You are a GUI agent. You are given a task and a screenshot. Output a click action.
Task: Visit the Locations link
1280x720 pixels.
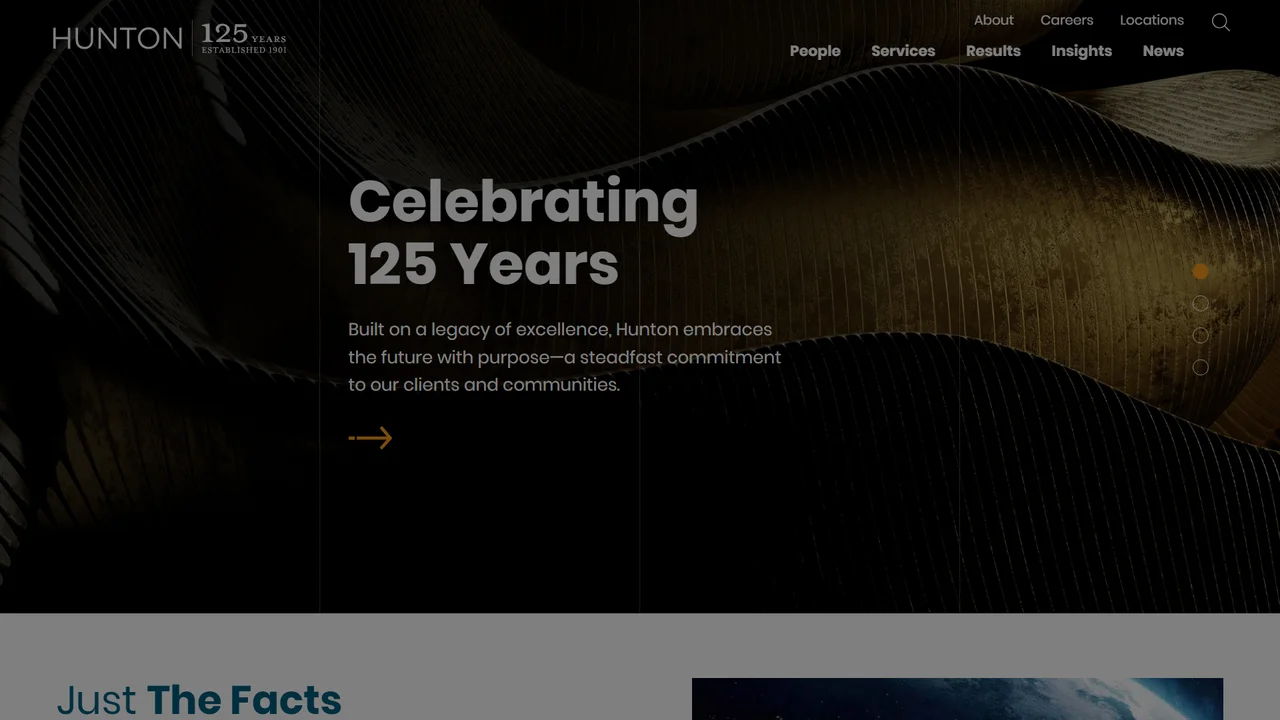pos(1152,20)
